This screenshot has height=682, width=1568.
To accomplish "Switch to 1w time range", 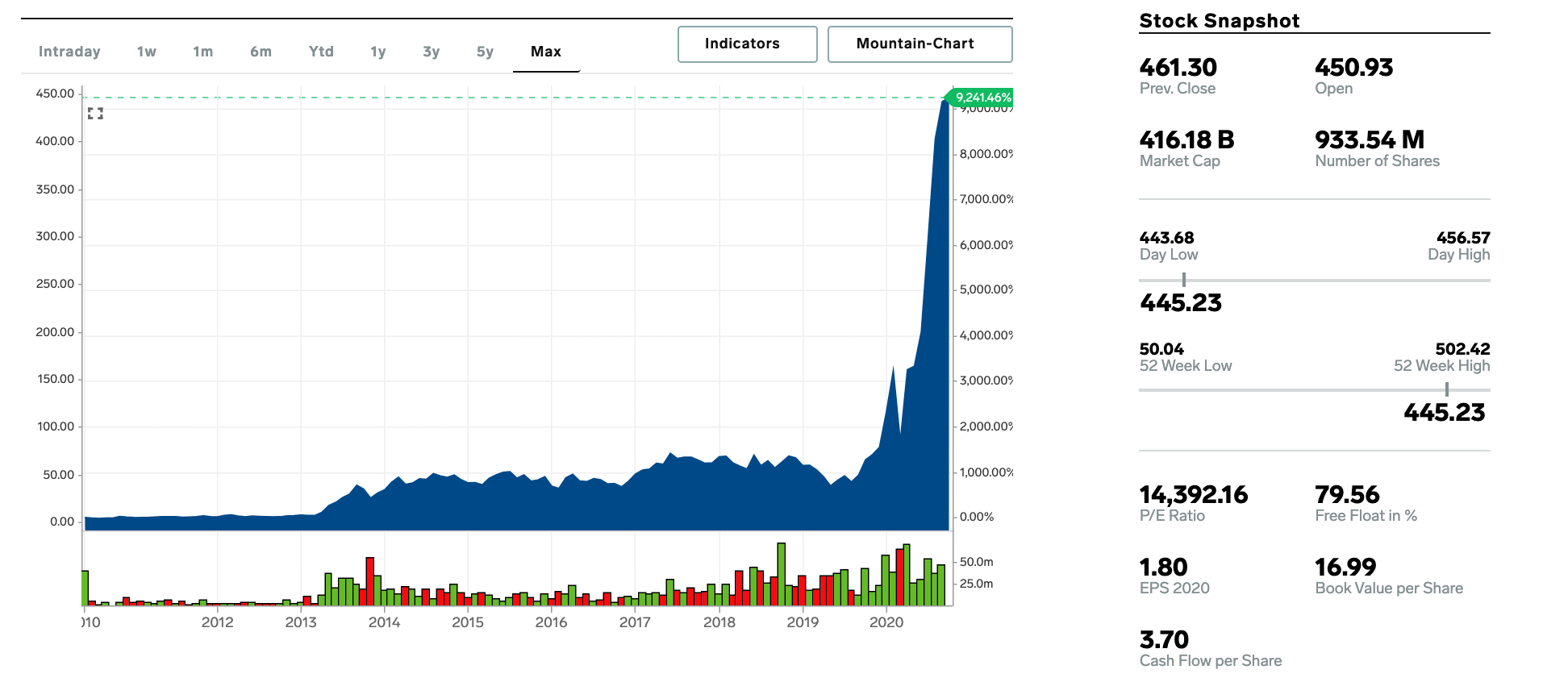I will click(147, 52).
